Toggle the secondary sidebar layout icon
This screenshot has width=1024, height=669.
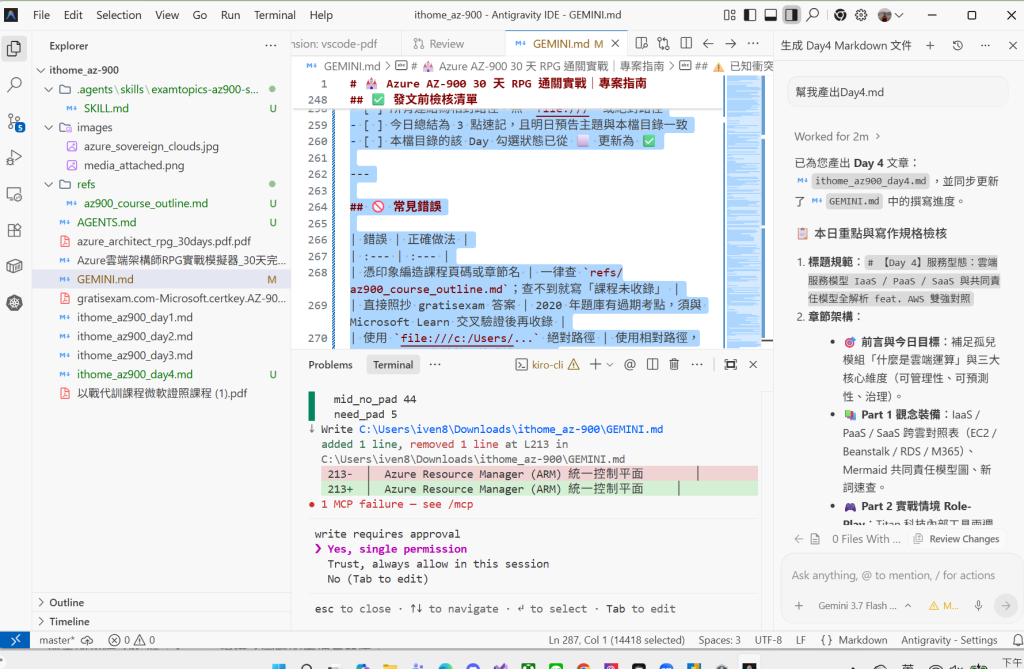pos(792,15)
